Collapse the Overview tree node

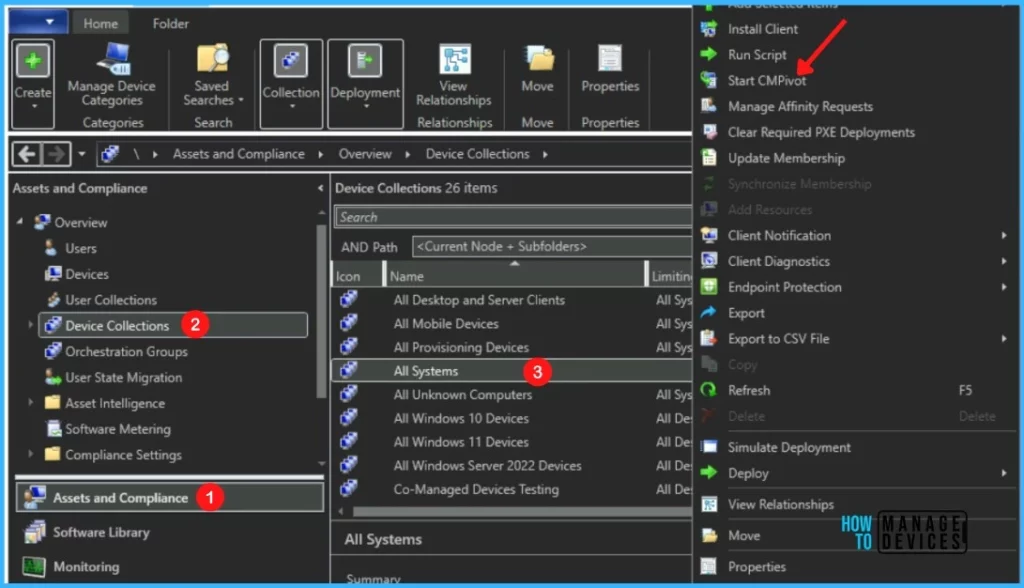20,222
